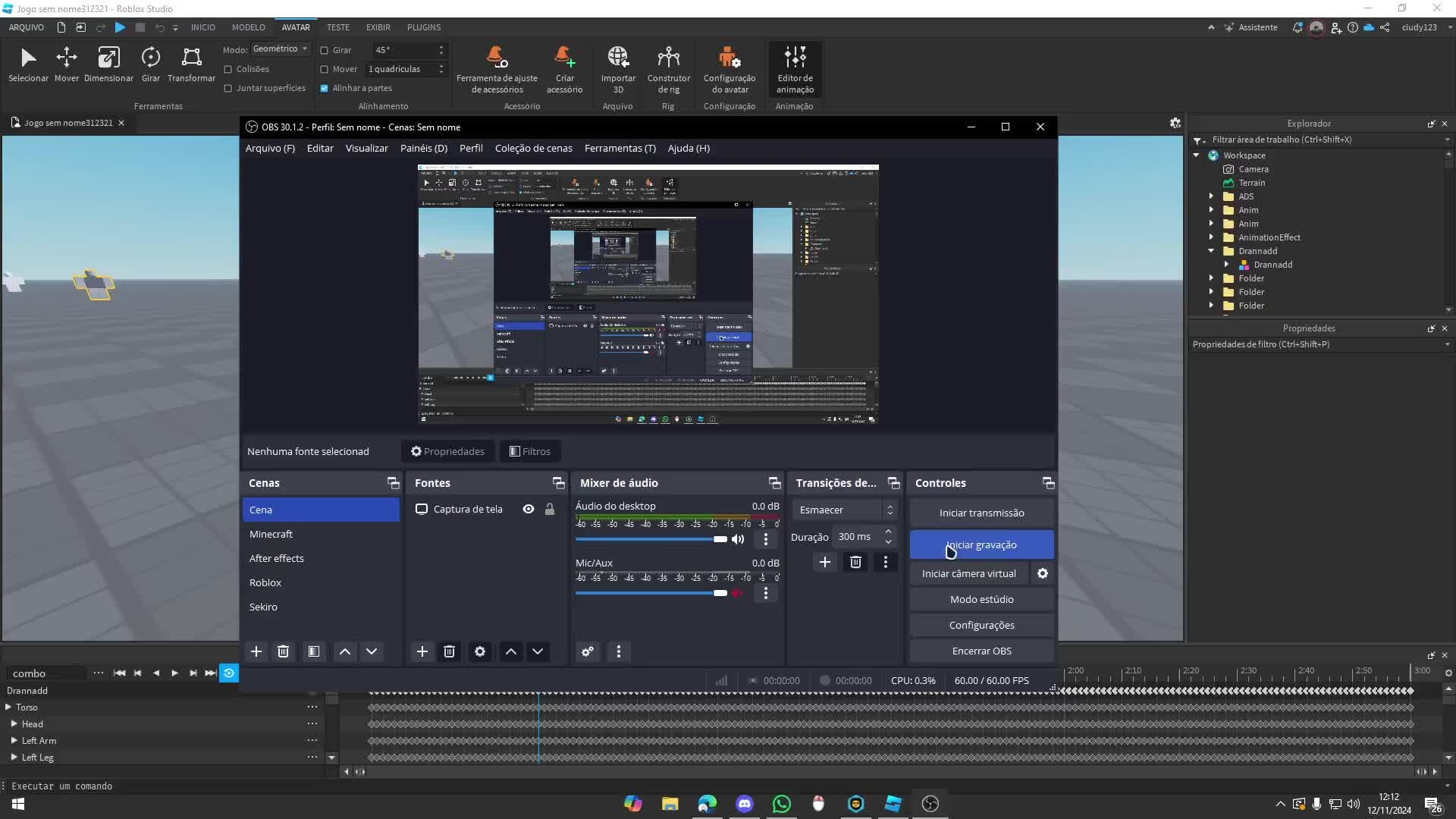Expand the Drannadd folder in Explorador
The height and width of the screenshot is (819, 1456).
1212,251
